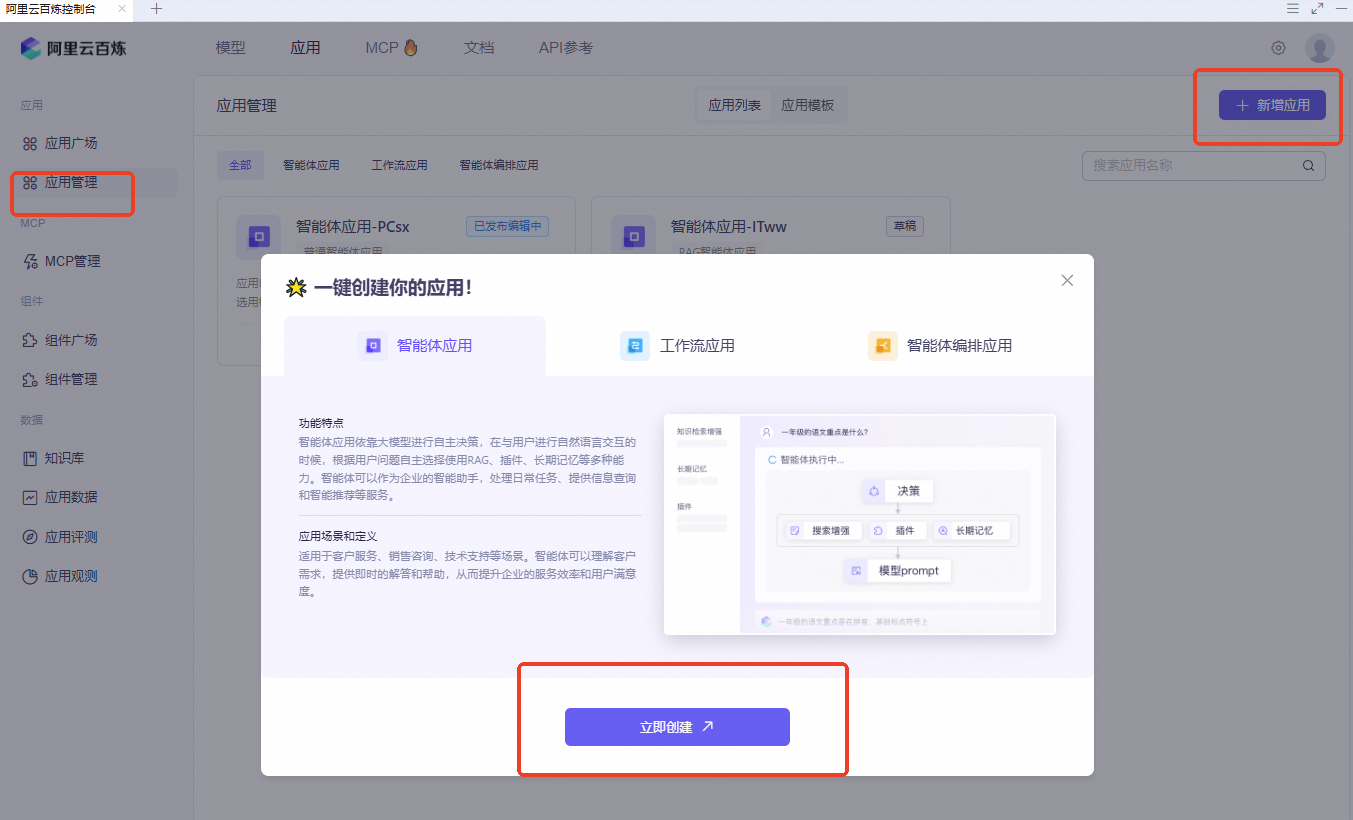Click the 智能体应用-ITww card icon
Viewport: 1353px width, 820px height.
click(x=633, y=237)
